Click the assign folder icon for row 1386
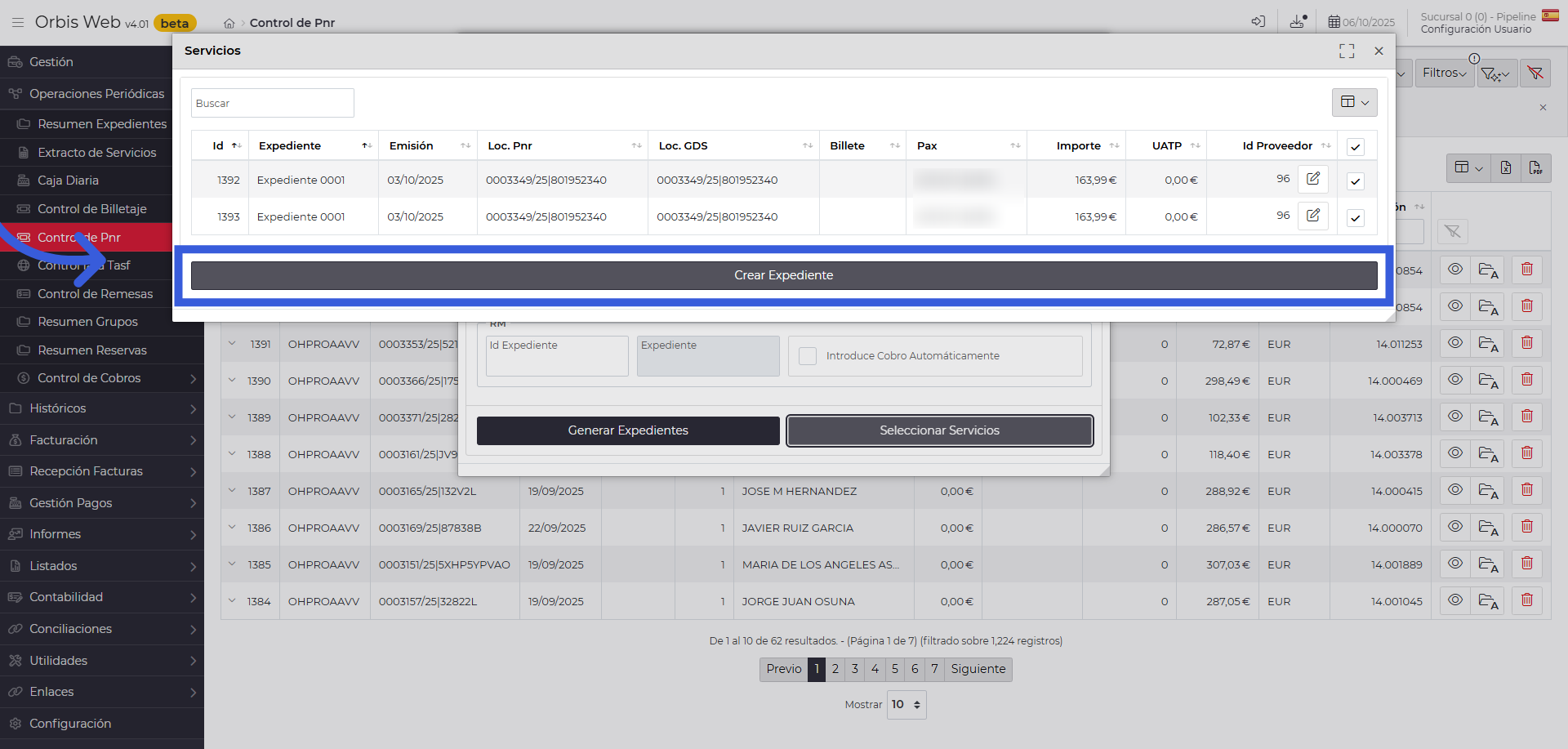 point(1488,528)
